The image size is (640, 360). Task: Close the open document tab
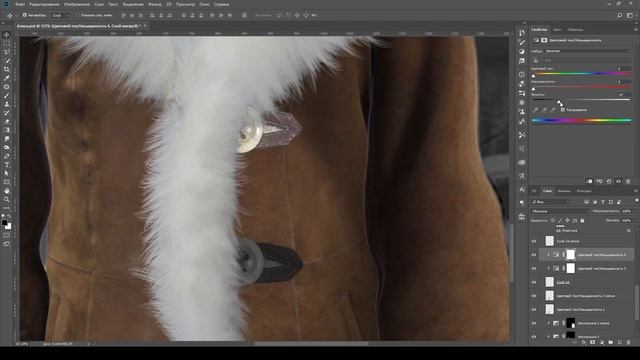pos(145,26)
